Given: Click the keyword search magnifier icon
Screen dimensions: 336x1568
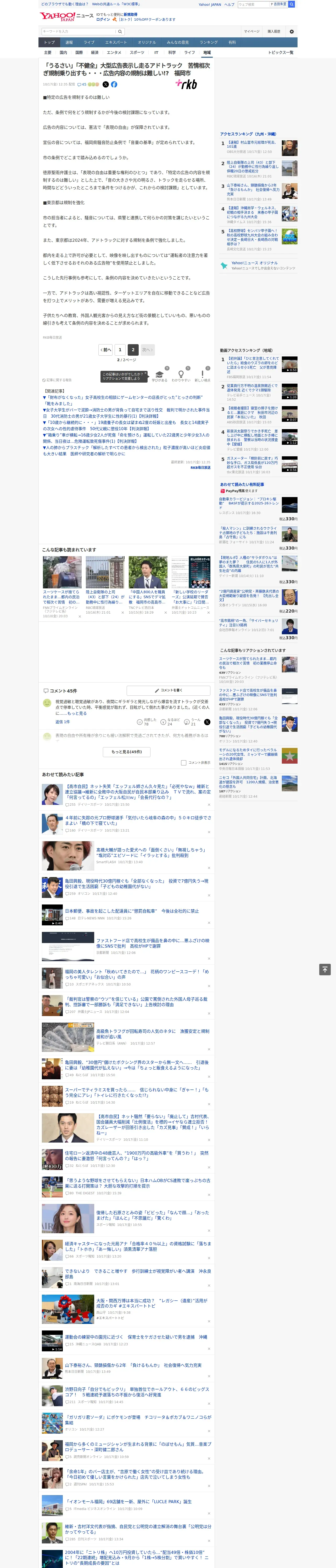Looking at the screenshot, I should (120, 32).
